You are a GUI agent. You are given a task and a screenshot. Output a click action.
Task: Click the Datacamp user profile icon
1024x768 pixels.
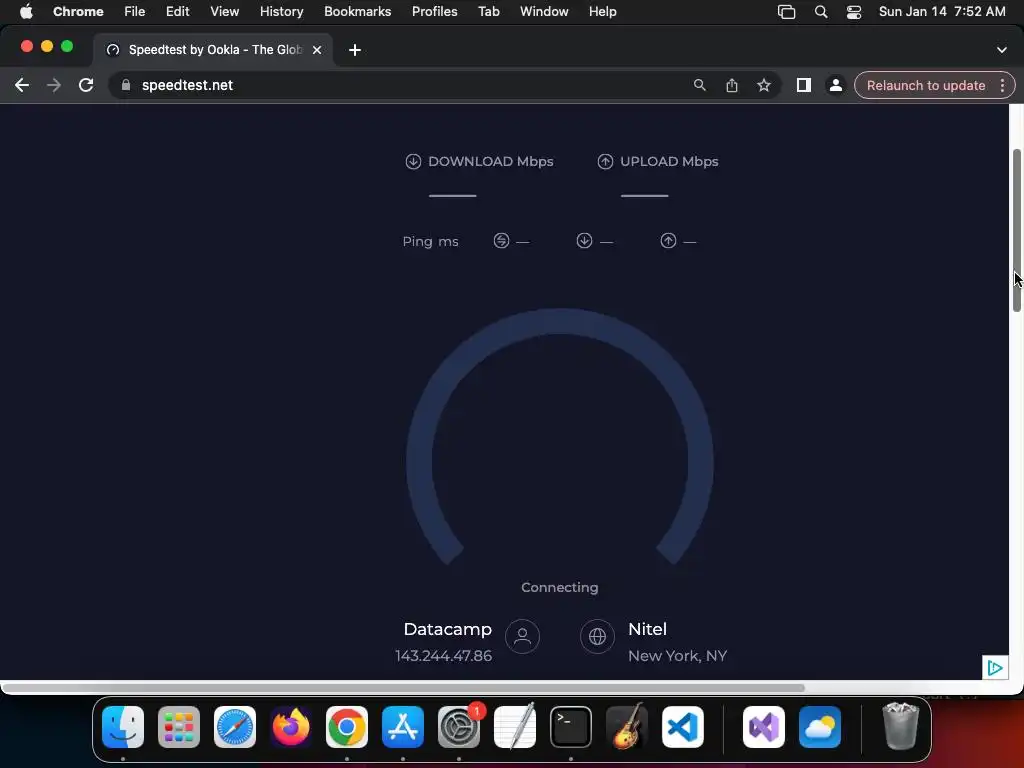pos(522,636)
